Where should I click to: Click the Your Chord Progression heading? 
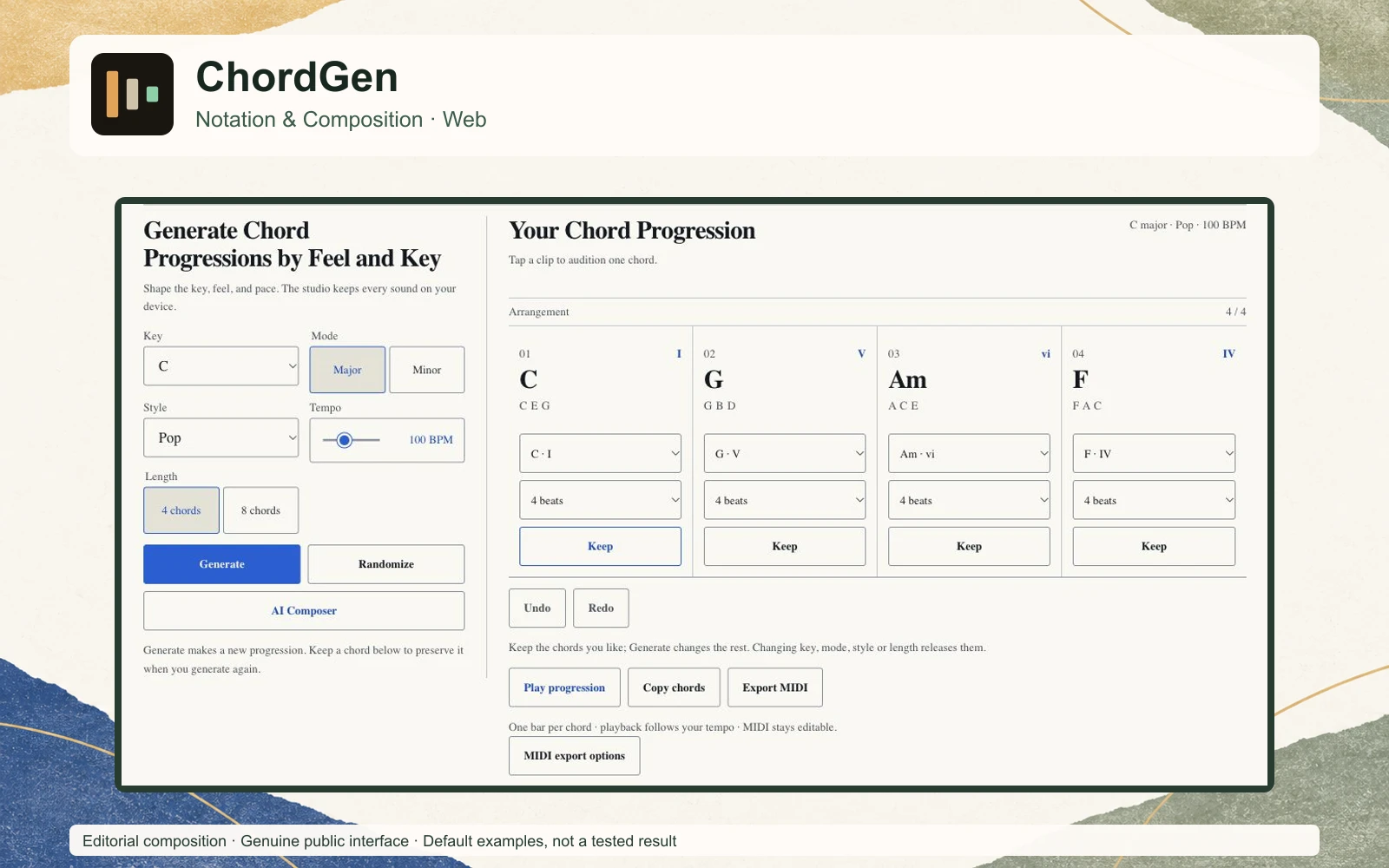pos(632,231)
